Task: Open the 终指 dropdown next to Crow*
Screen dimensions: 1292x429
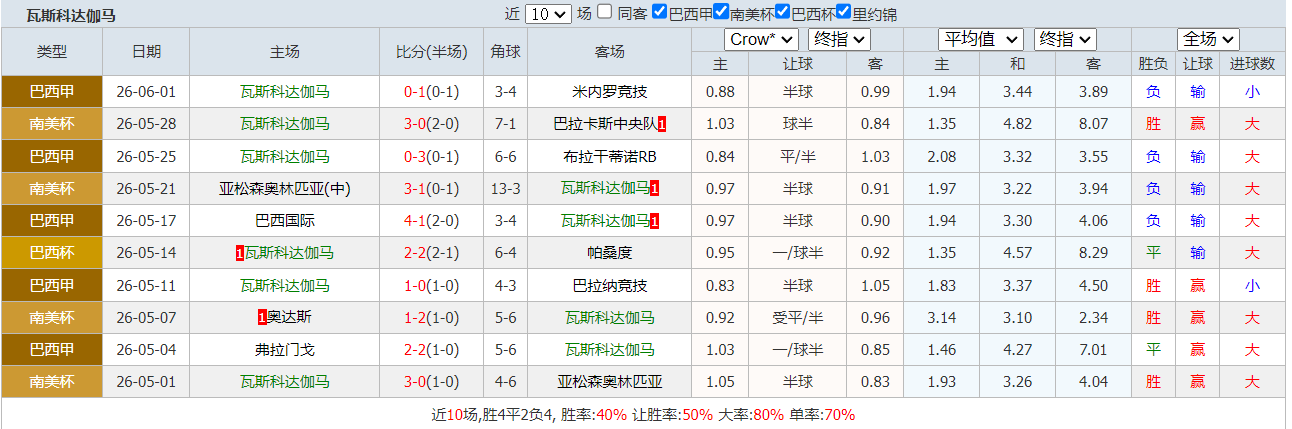Action: pyautogui.click(x=839, y=39)
